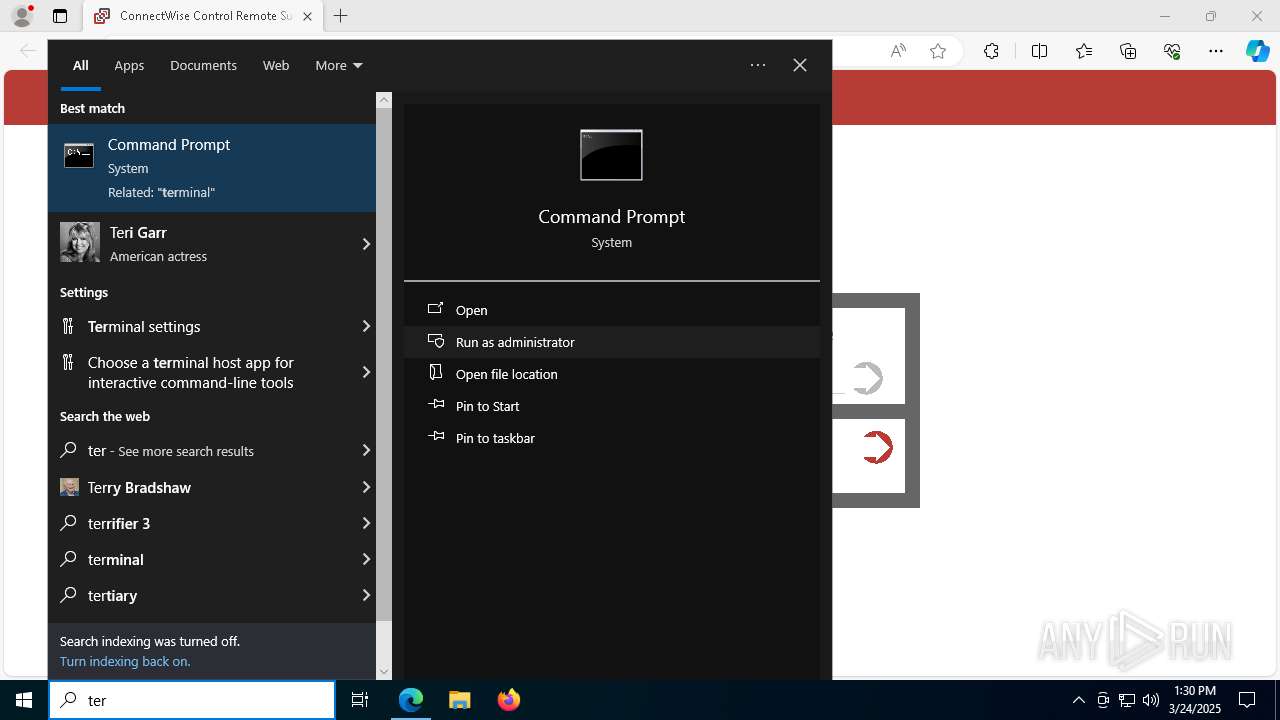Open Command Prompt best match result

tap(212, 168)
